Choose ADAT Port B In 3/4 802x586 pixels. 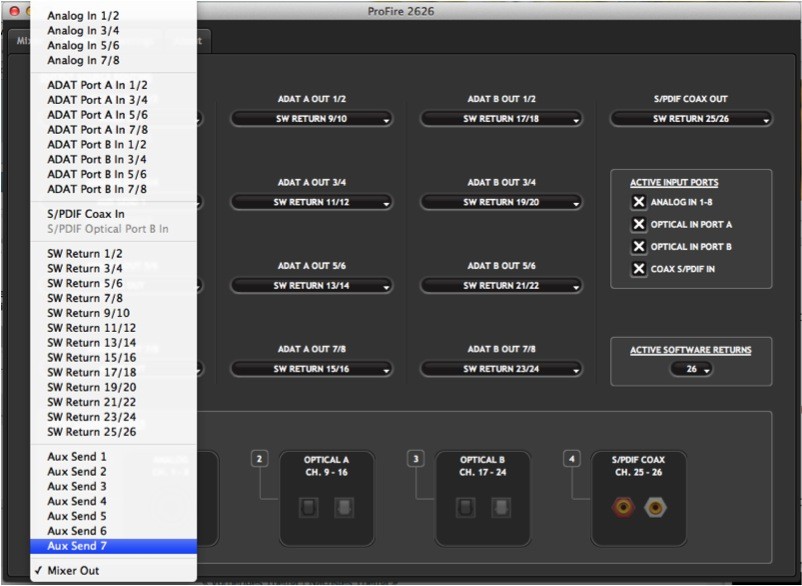[x=114, y=159]
